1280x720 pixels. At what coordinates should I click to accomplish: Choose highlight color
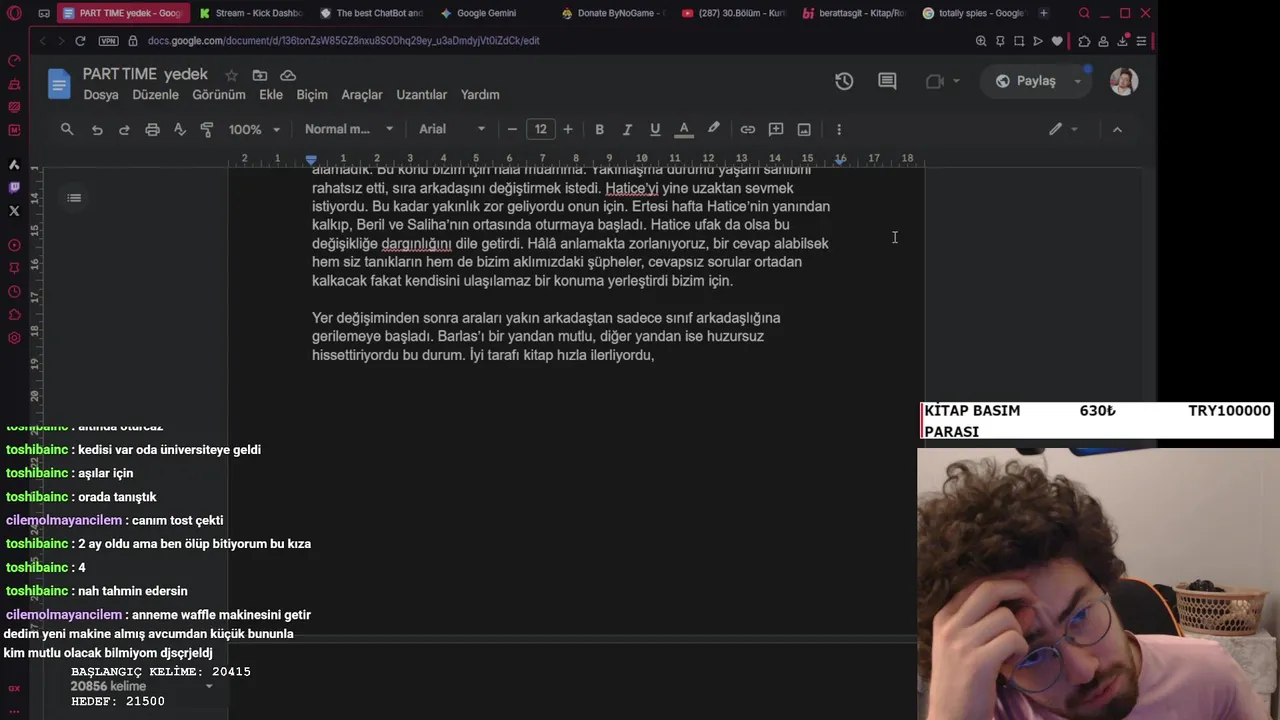point(714,129)
